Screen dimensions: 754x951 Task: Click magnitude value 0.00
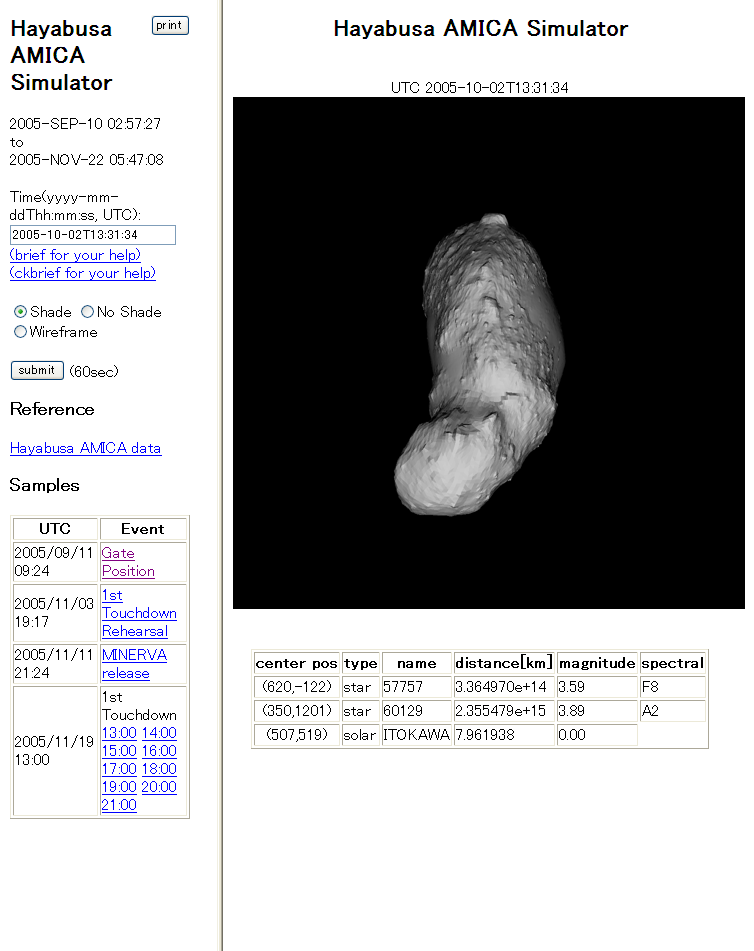coord(597,735)
